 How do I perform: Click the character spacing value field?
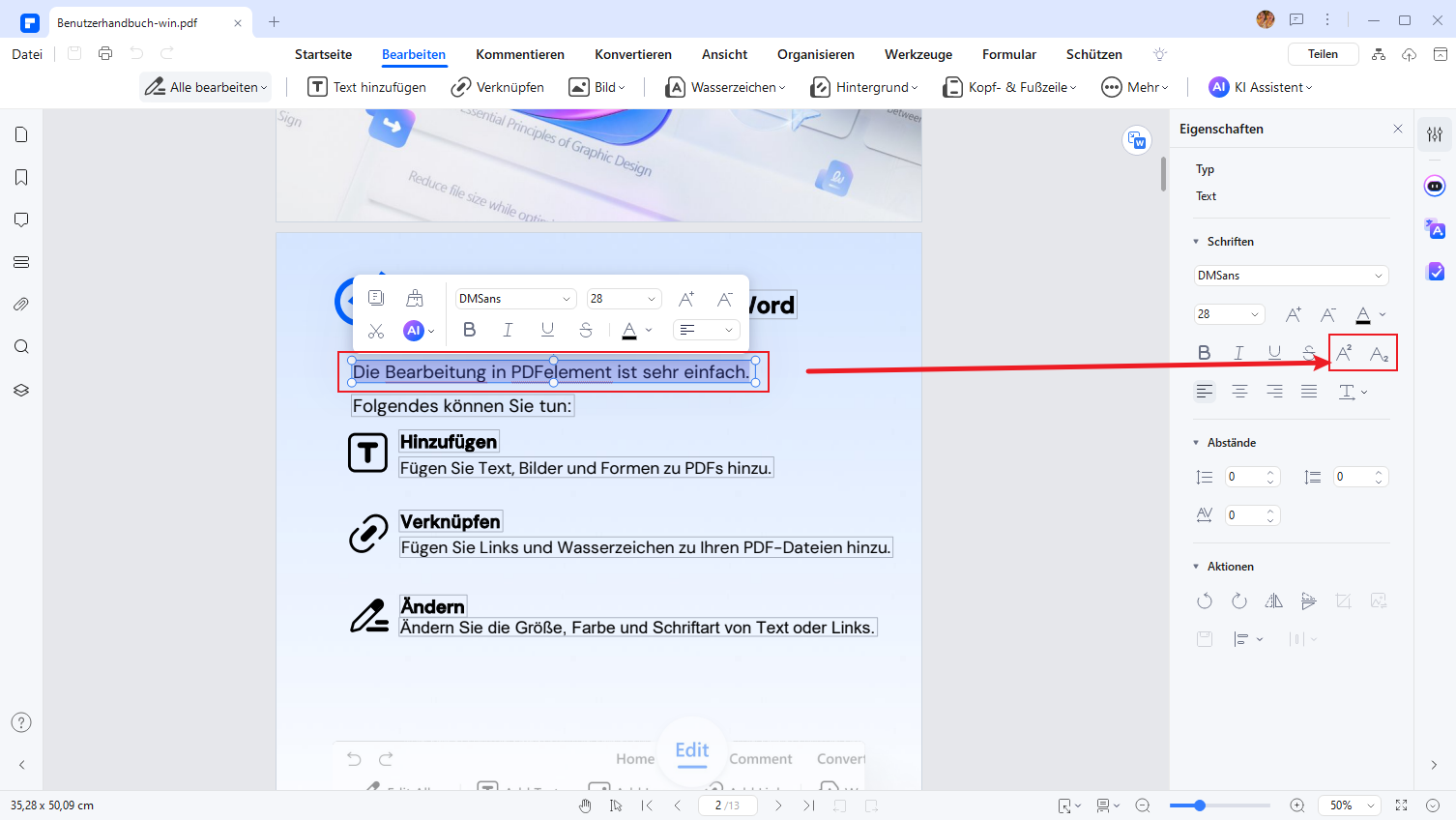click(1253, 515)
